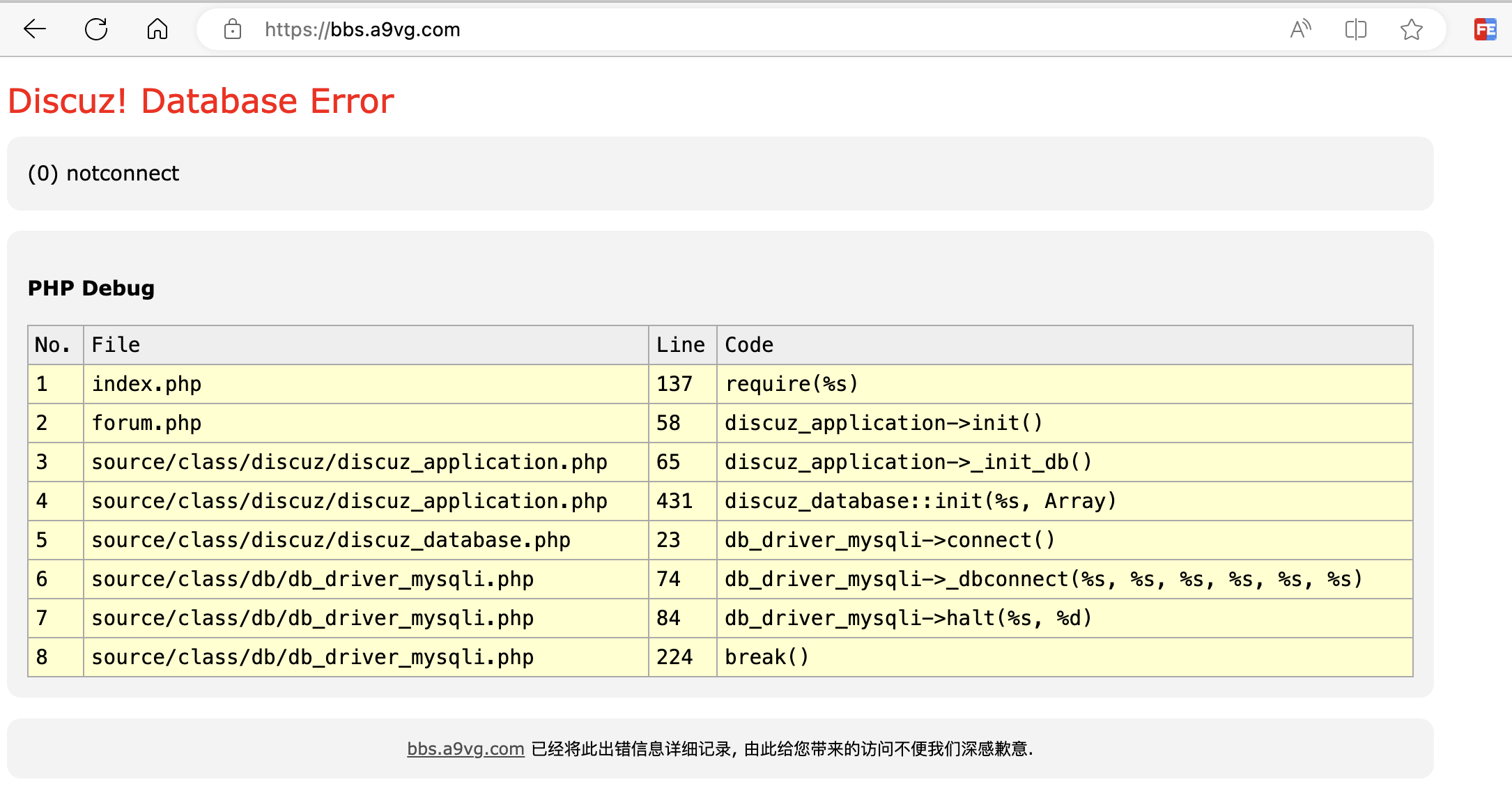Select the PHP Debug title

[x=91, y=288]
